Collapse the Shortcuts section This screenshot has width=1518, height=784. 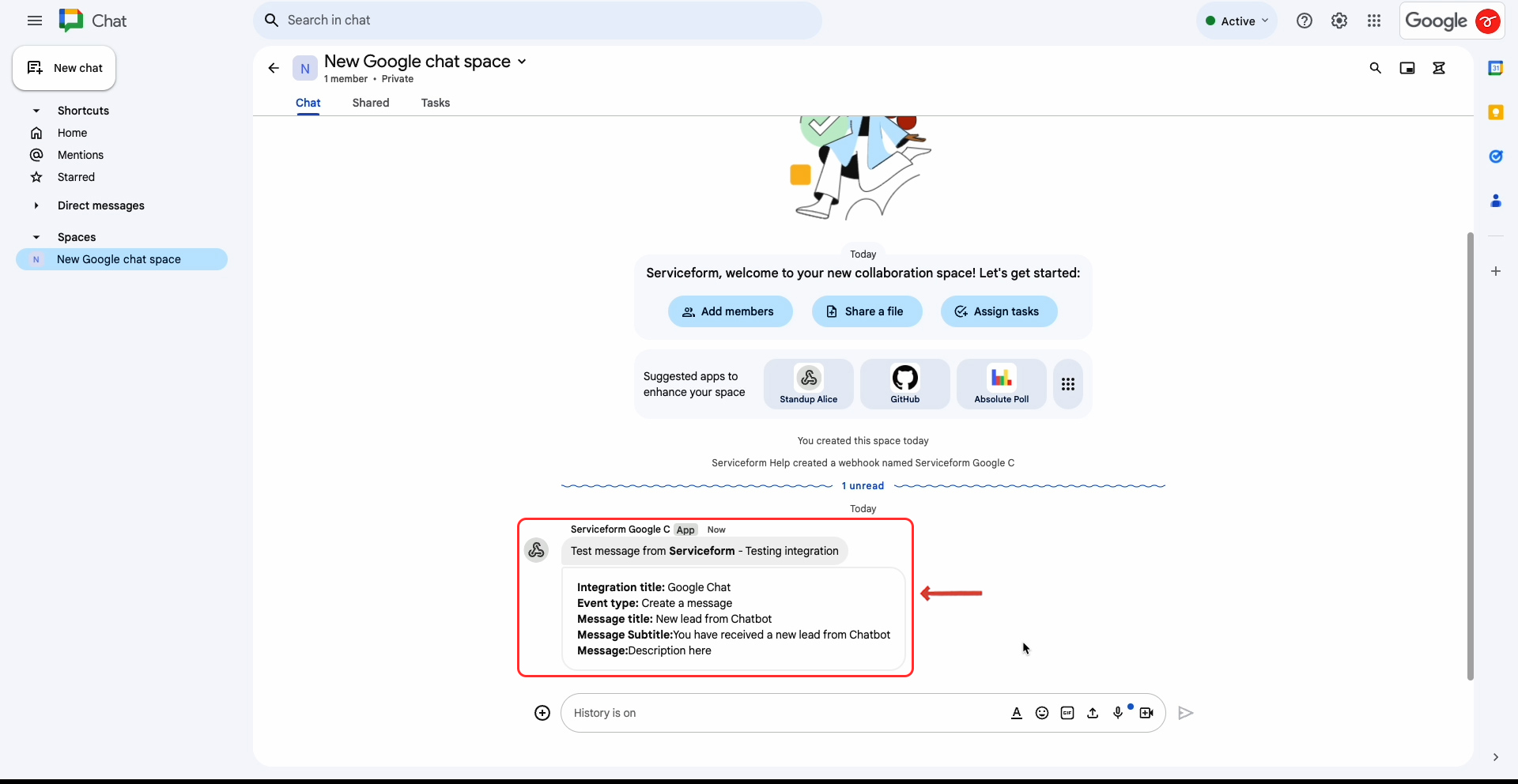point(36,111)
